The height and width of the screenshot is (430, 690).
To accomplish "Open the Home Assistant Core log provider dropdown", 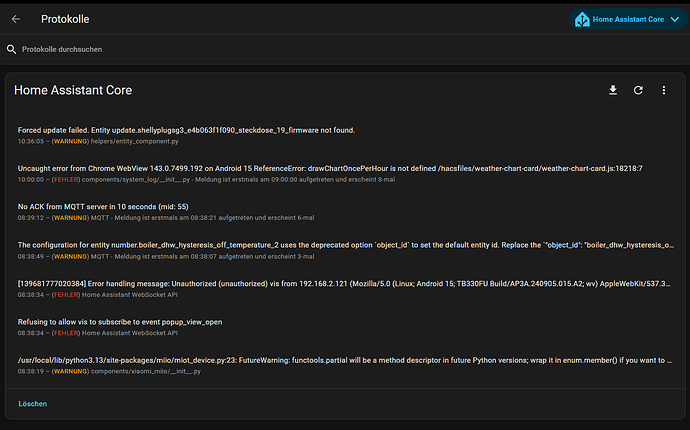I will [628, 19].
